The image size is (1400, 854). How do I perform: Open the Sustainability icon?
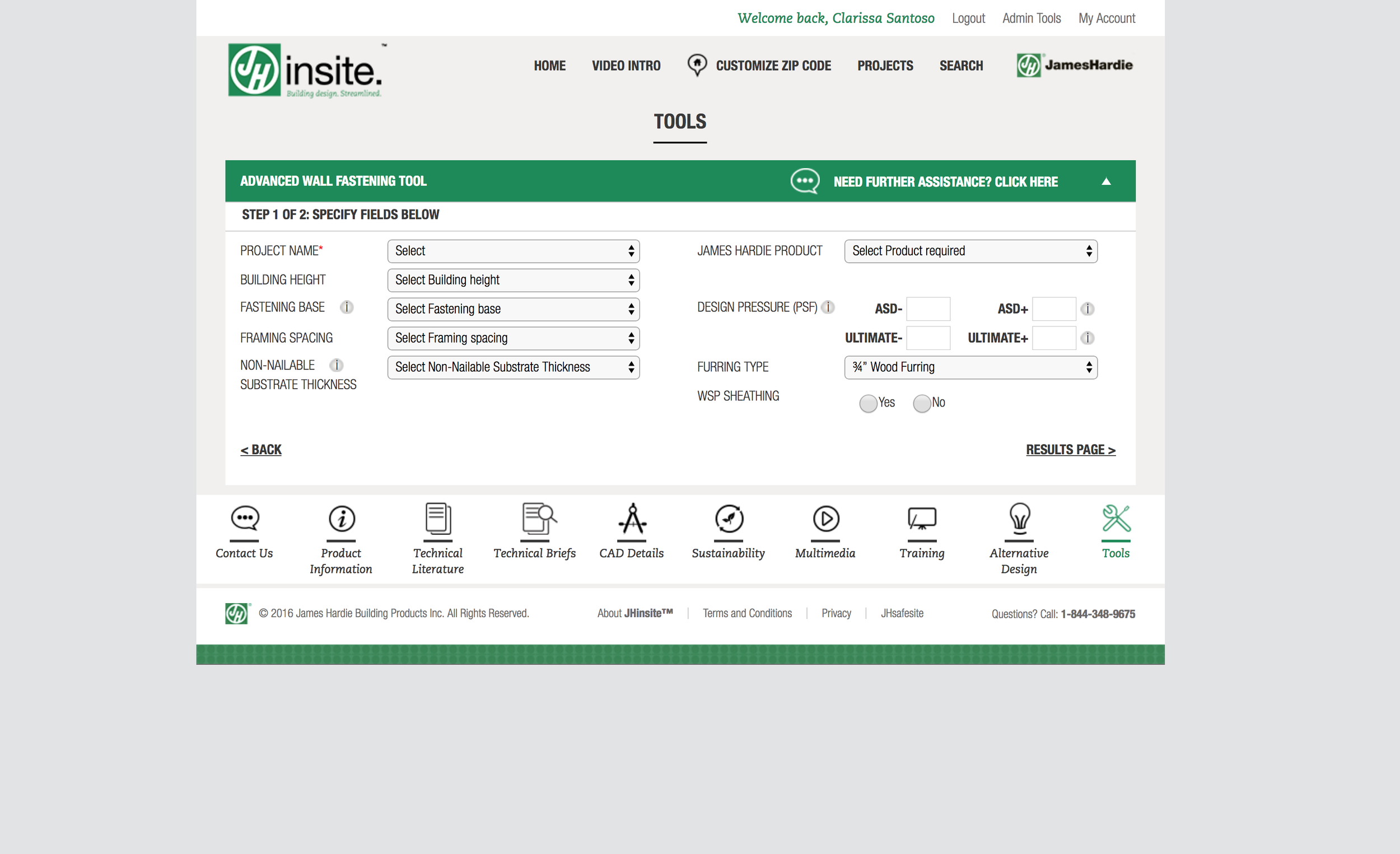[x=729, y=518]
